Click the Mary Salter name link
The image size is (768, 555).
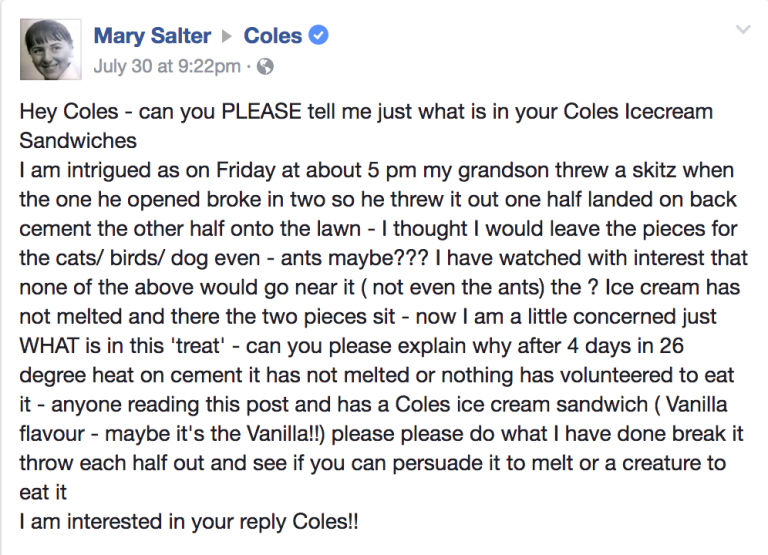[152, 36]
